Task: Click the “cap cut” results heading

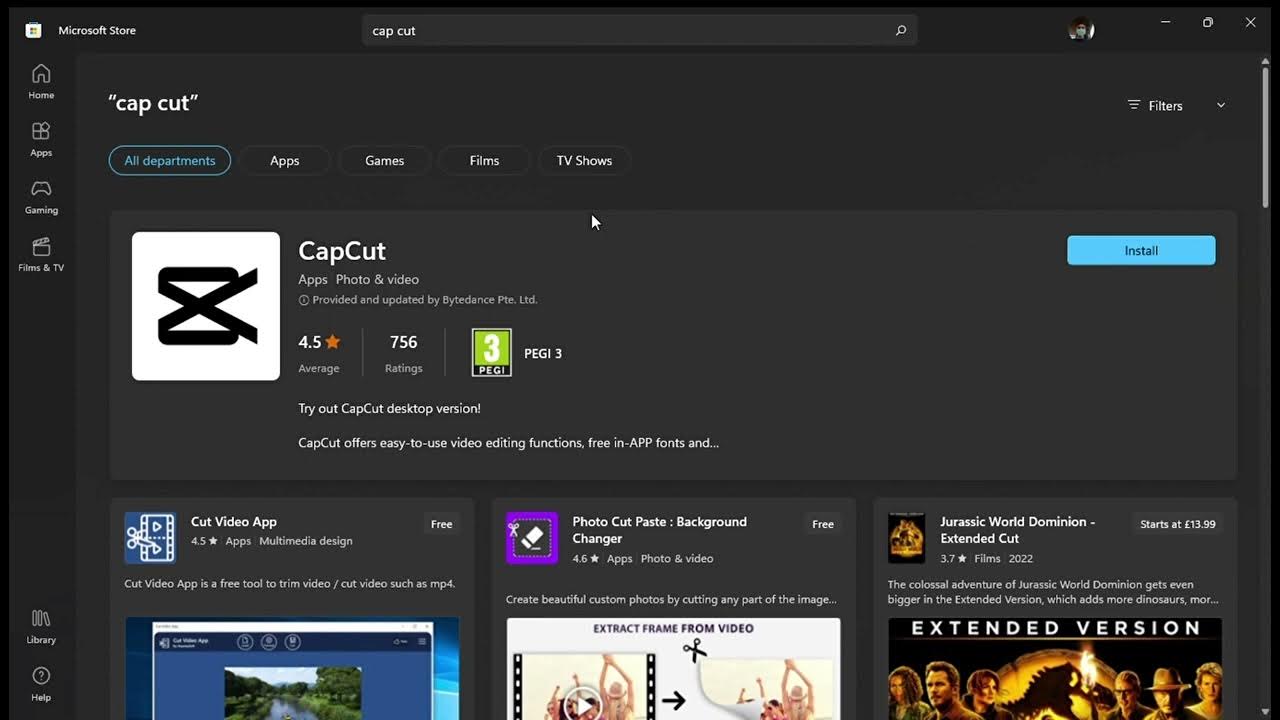Action: click(153, 103)
